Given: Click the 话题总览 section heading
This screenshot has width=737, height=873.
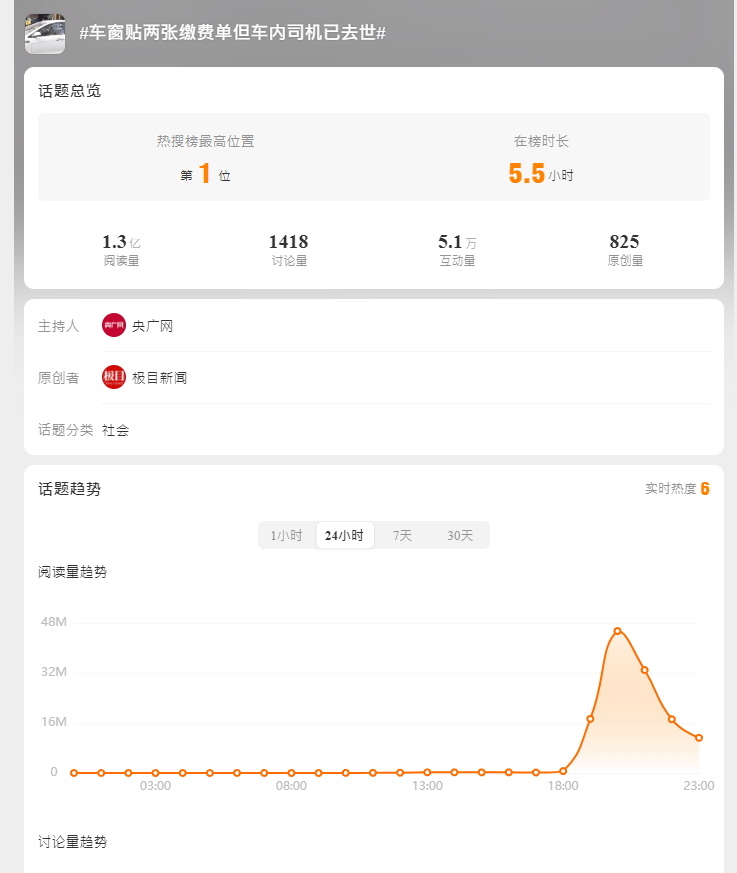Looking at the screenshot, I should tap(70, 91).
